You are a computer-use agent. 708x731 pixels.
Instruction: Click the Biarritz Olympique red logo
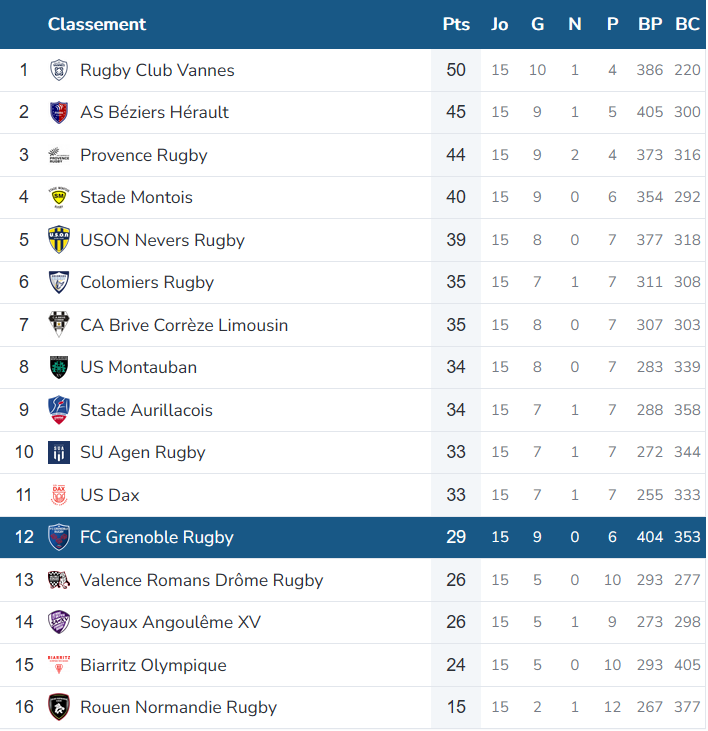[x=59, y=665]
